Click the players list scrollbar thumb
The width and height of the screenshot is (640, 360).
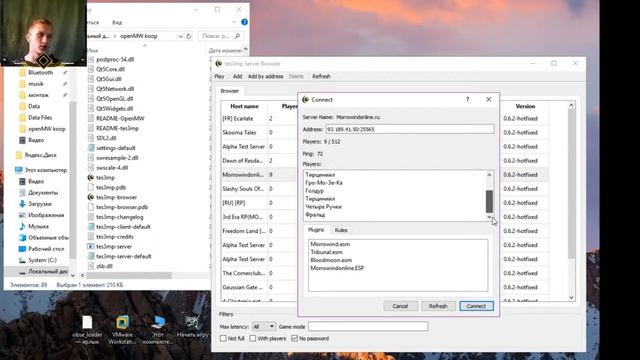489,201
